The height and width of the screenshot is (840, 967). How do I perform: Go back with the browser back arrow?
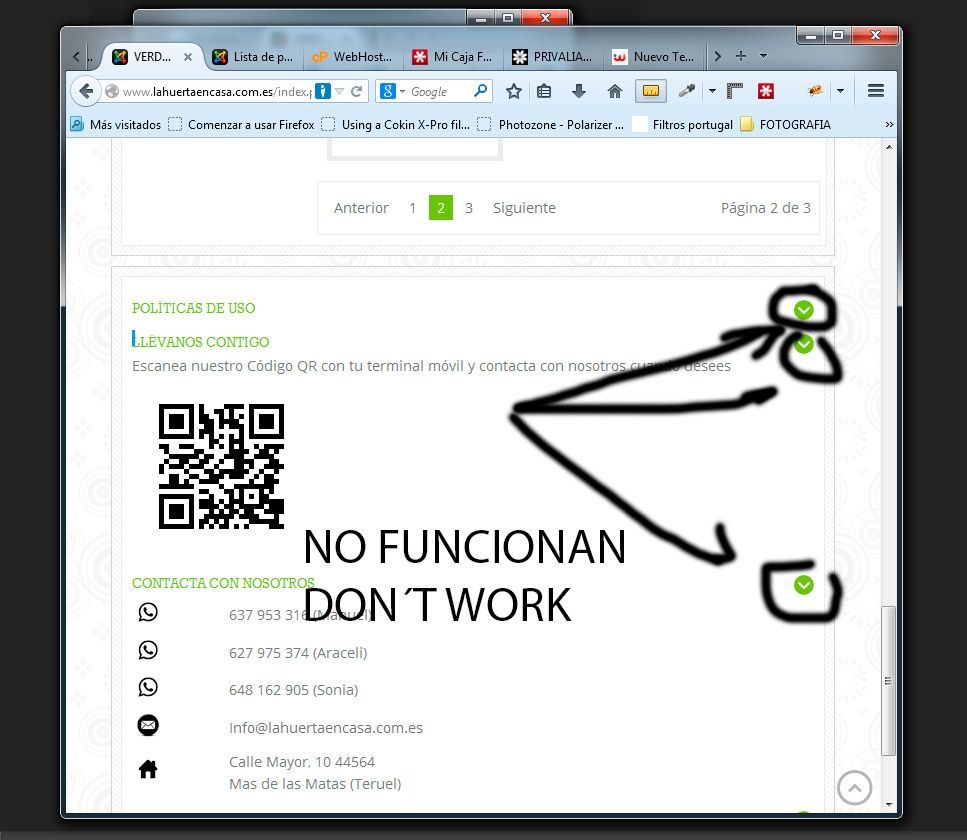86,91
